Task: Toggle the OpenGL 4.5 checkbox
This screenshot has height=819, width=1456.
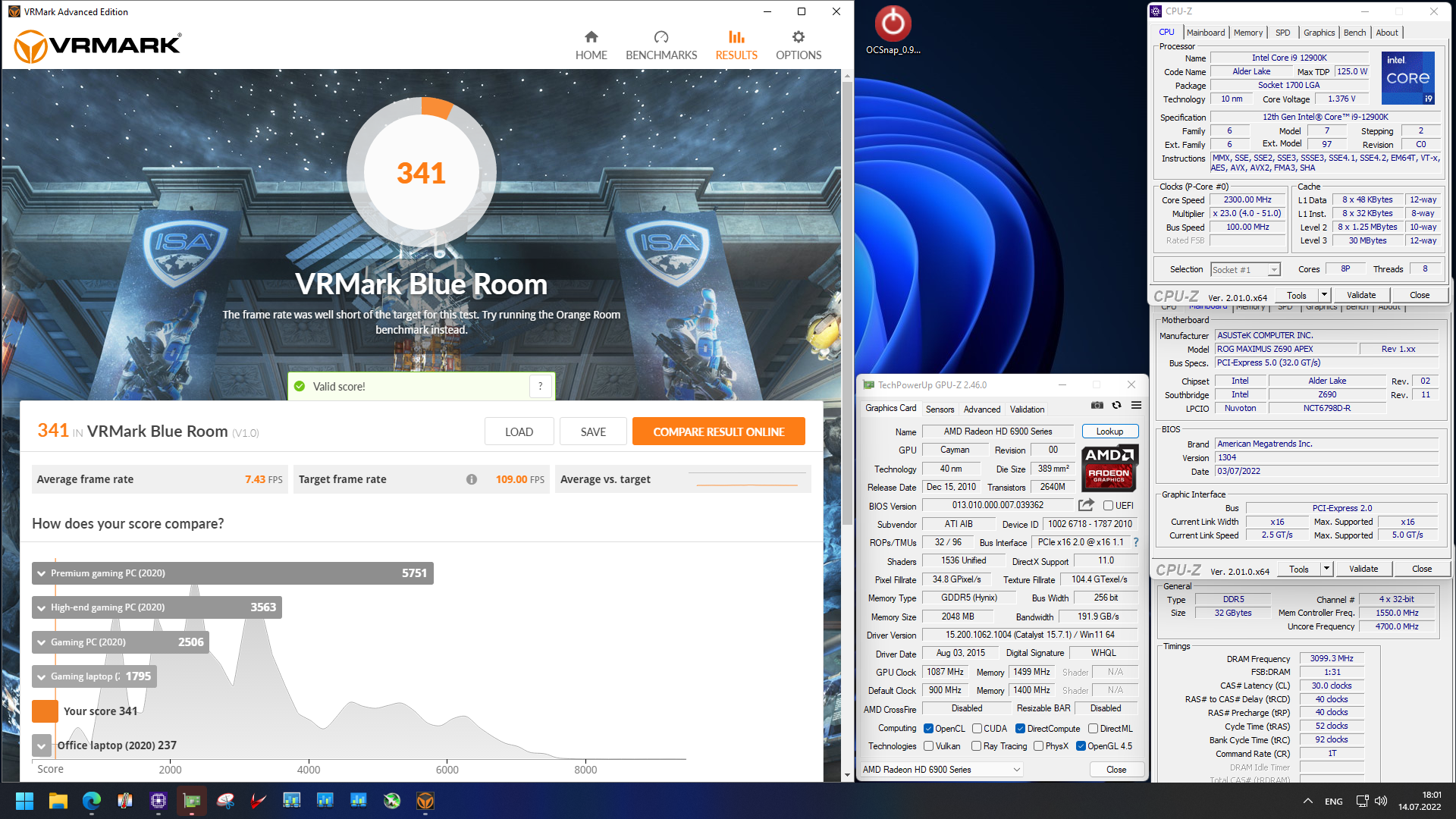Action: [1081, 746]
